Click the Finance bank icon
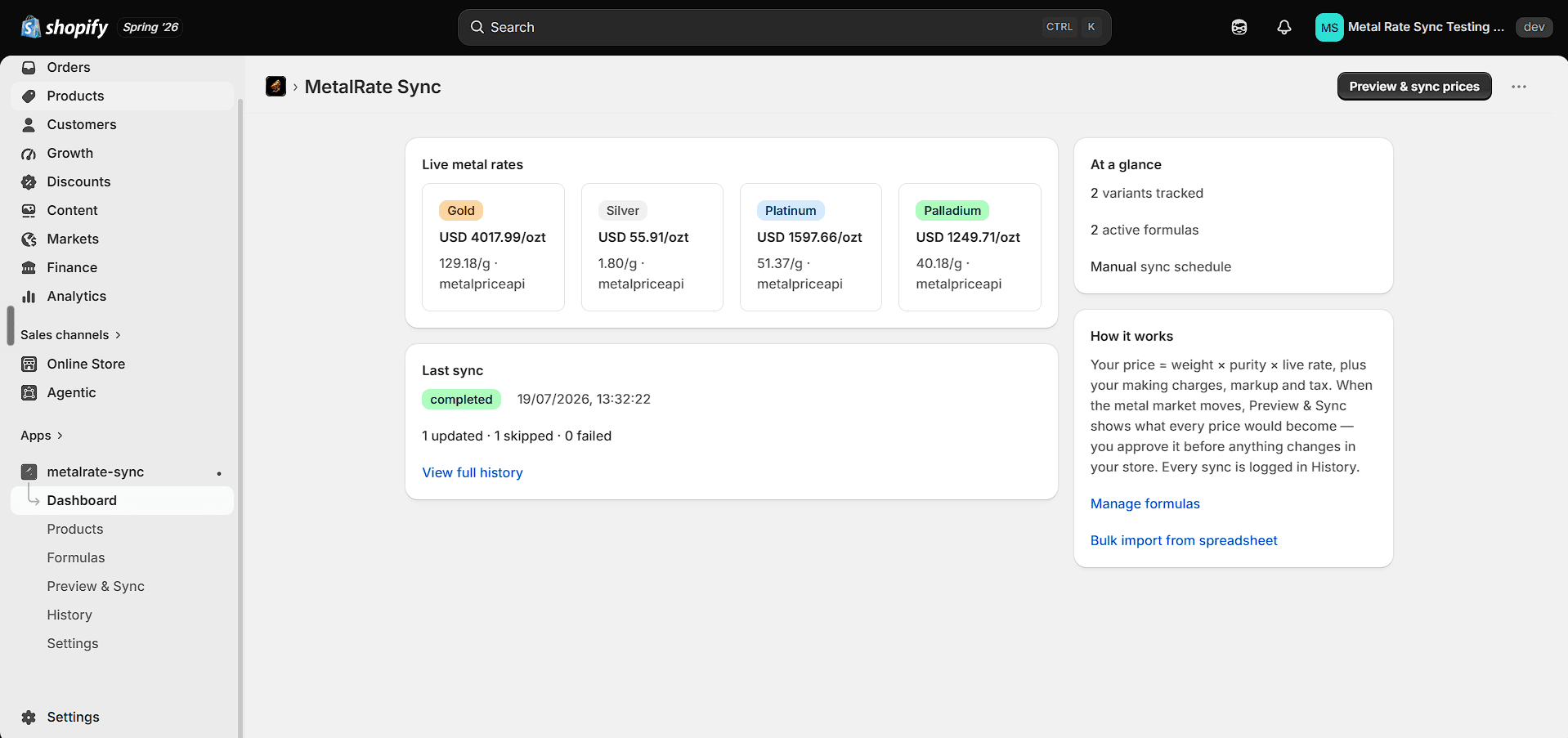Viewport: 1568px width, 738px height. pos(29,267)
